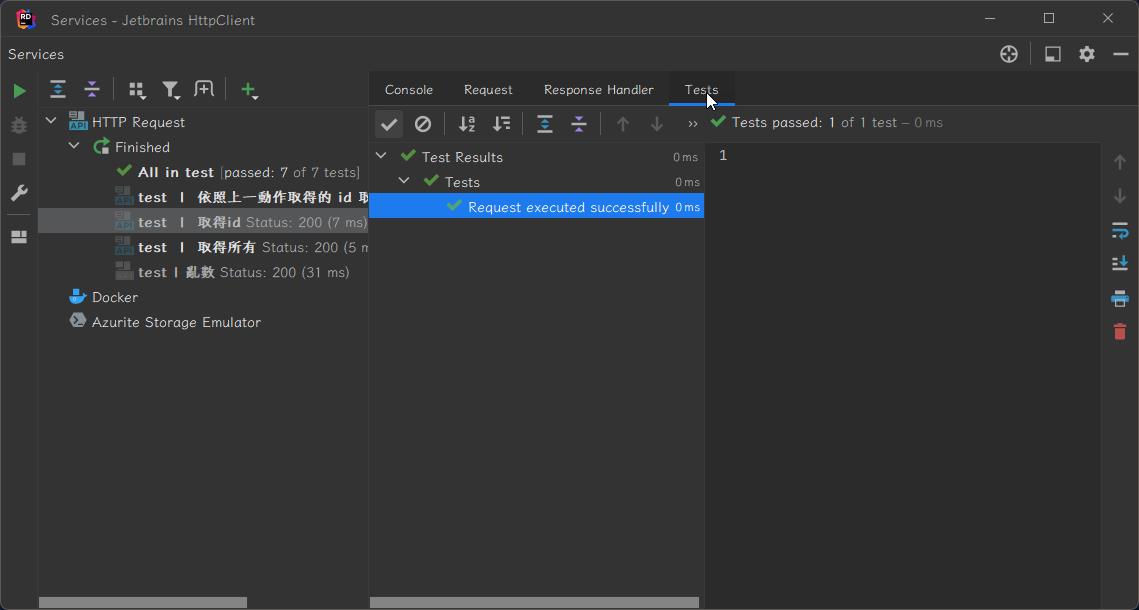The image size is (1139, 610).
Task: Open the Services gear options
Action: tap(1087, 54)
